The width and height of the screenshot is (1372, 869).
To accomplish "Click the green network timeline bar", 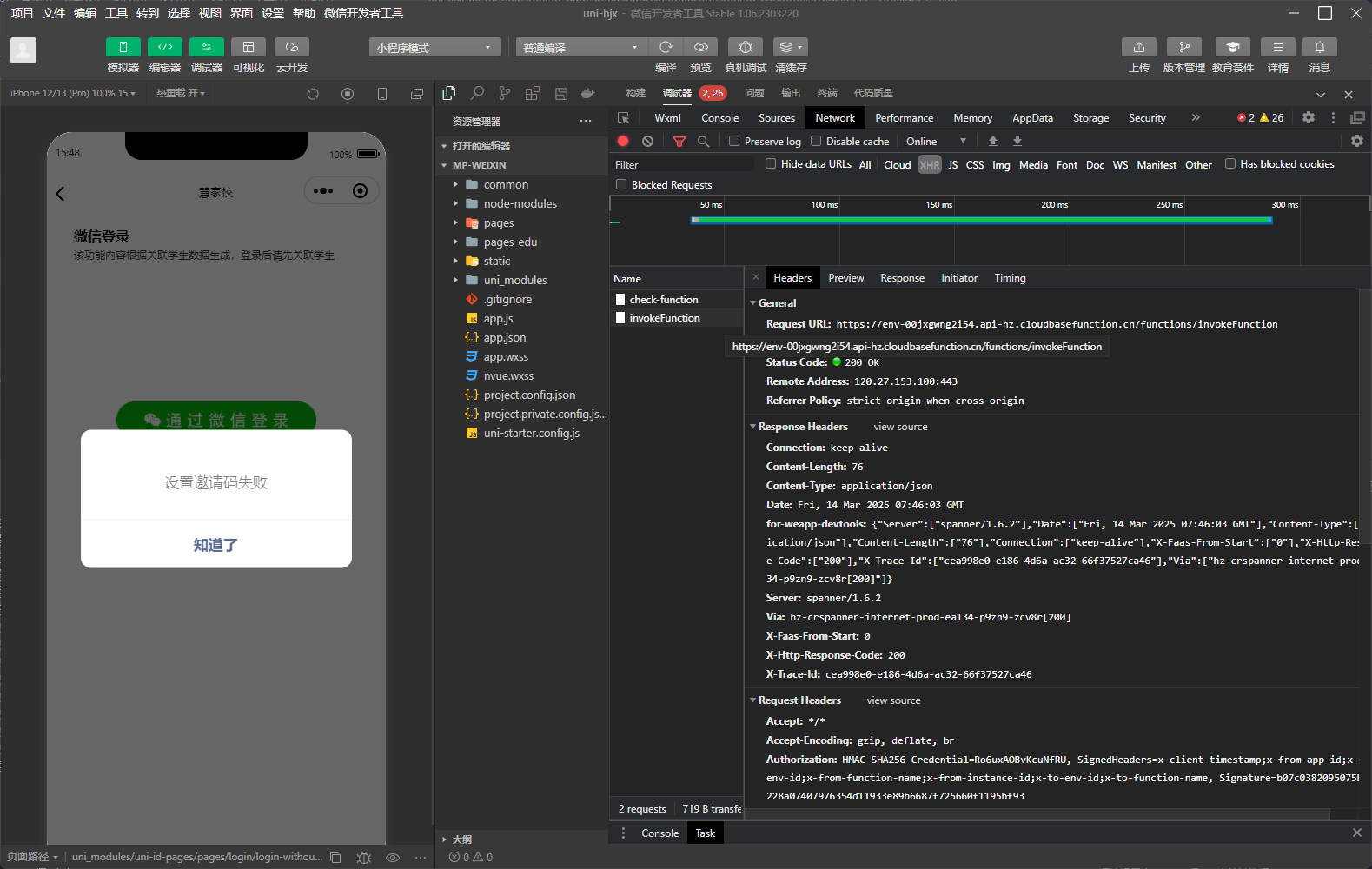I will [x=982, y=221].
